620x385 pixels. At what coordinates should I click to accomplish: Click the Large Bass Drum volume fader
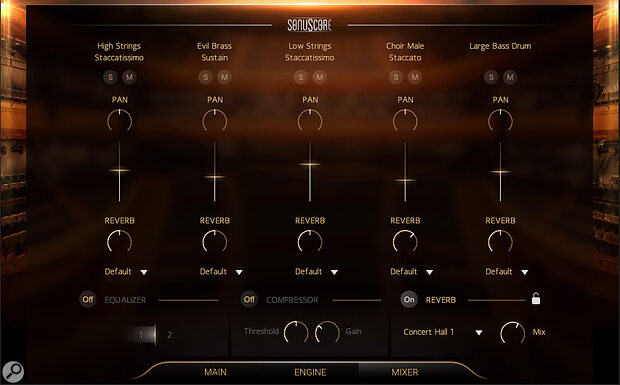coord(500,172)
